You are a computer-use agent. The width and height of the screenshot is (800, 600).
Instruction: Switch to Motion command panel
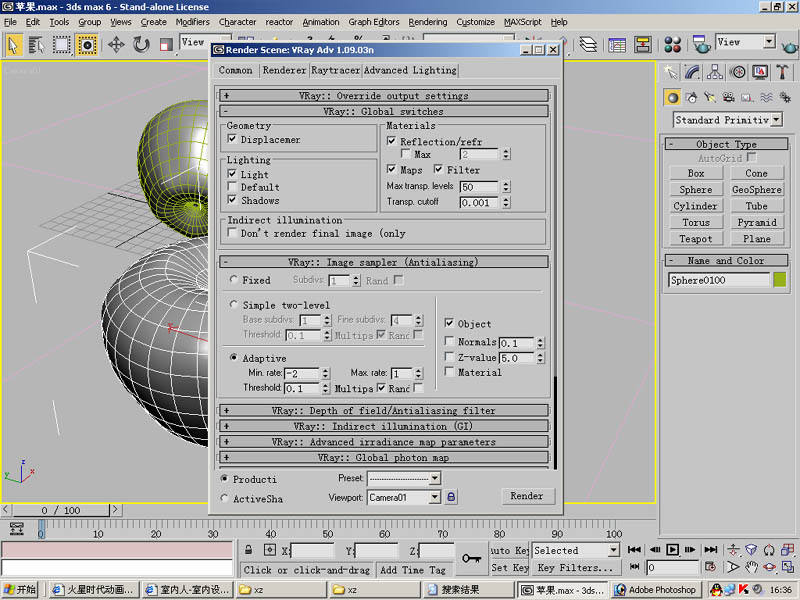point(737,72)
